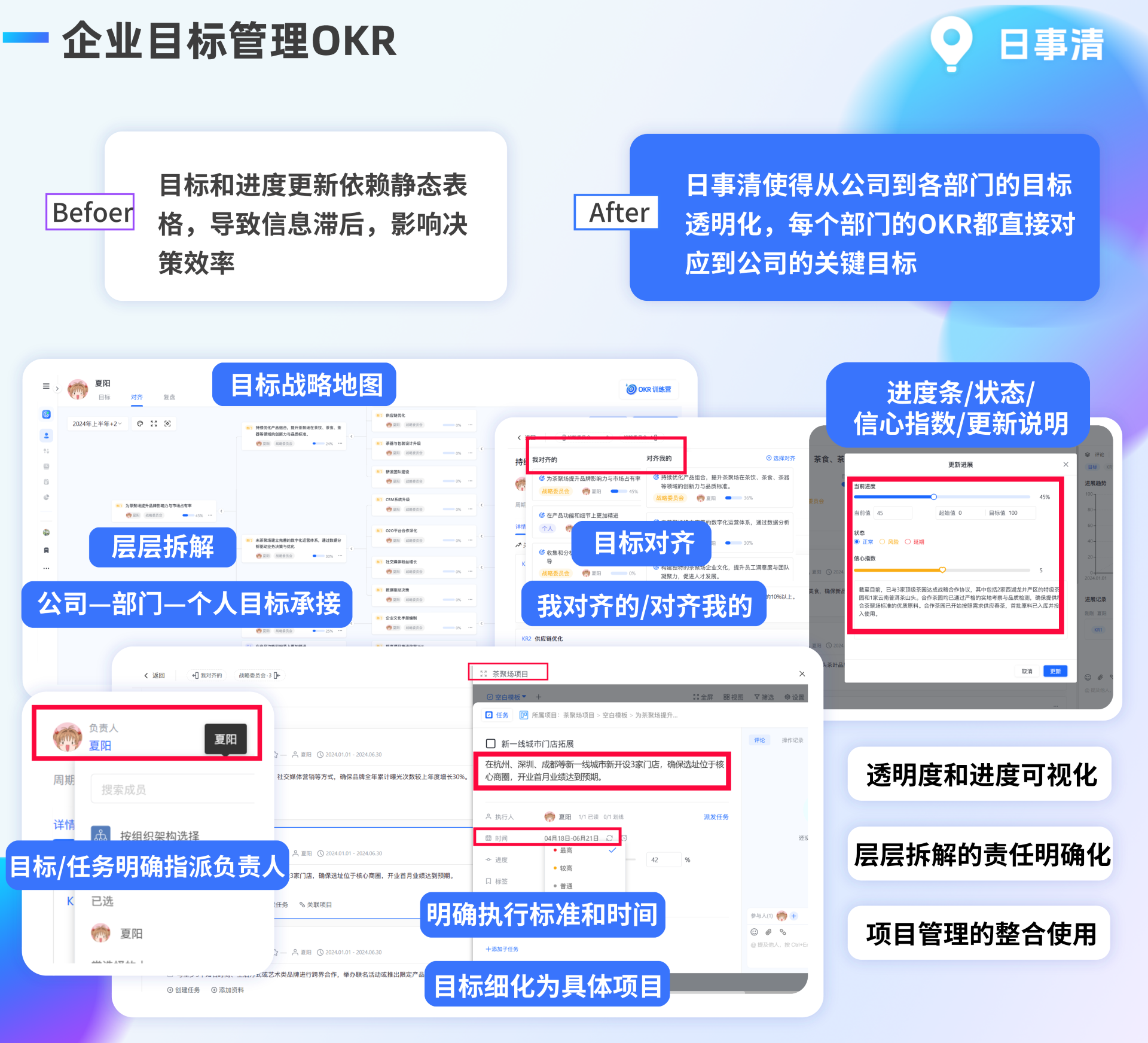Select the 对齐我的 column header
Screen dimensions: 1148x1043
point(659,459)
